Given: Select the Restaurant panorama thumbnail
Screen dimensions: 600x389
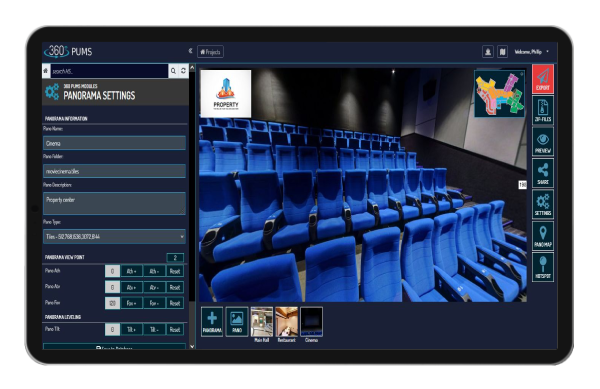Looking at the screenshot, I should click(x=287, y=322).
